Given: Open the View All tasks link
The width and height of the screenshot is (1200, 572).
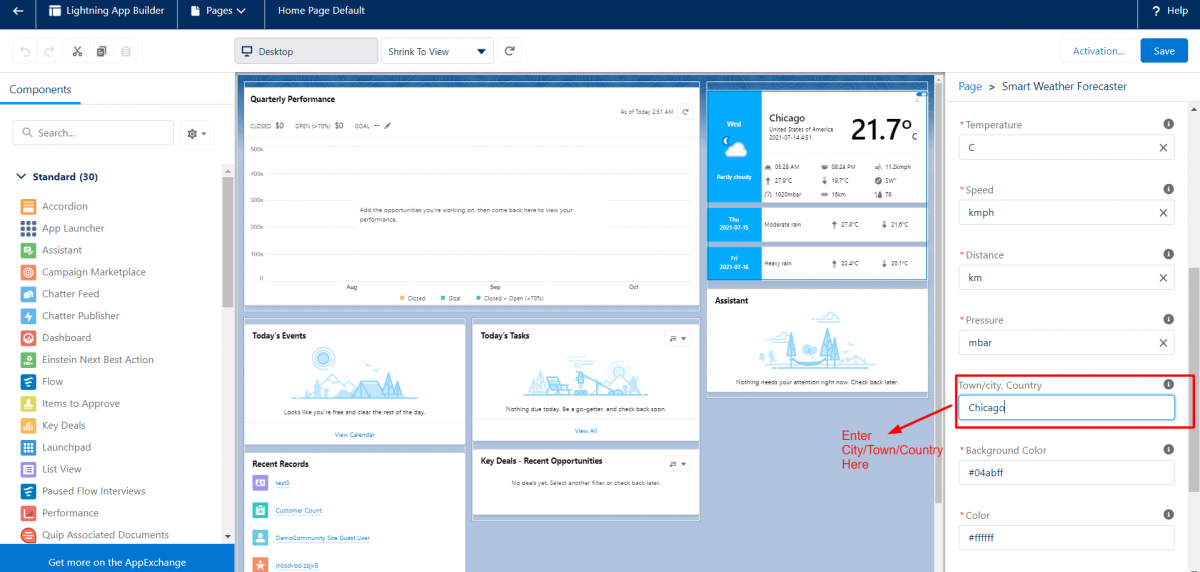Looking at the screenshot, I should (x=586, y=431).
